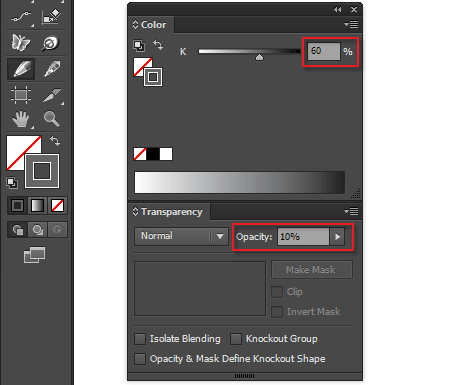
Task: Reset toolbar to default fill and stroke
Action: pos(12,183)
